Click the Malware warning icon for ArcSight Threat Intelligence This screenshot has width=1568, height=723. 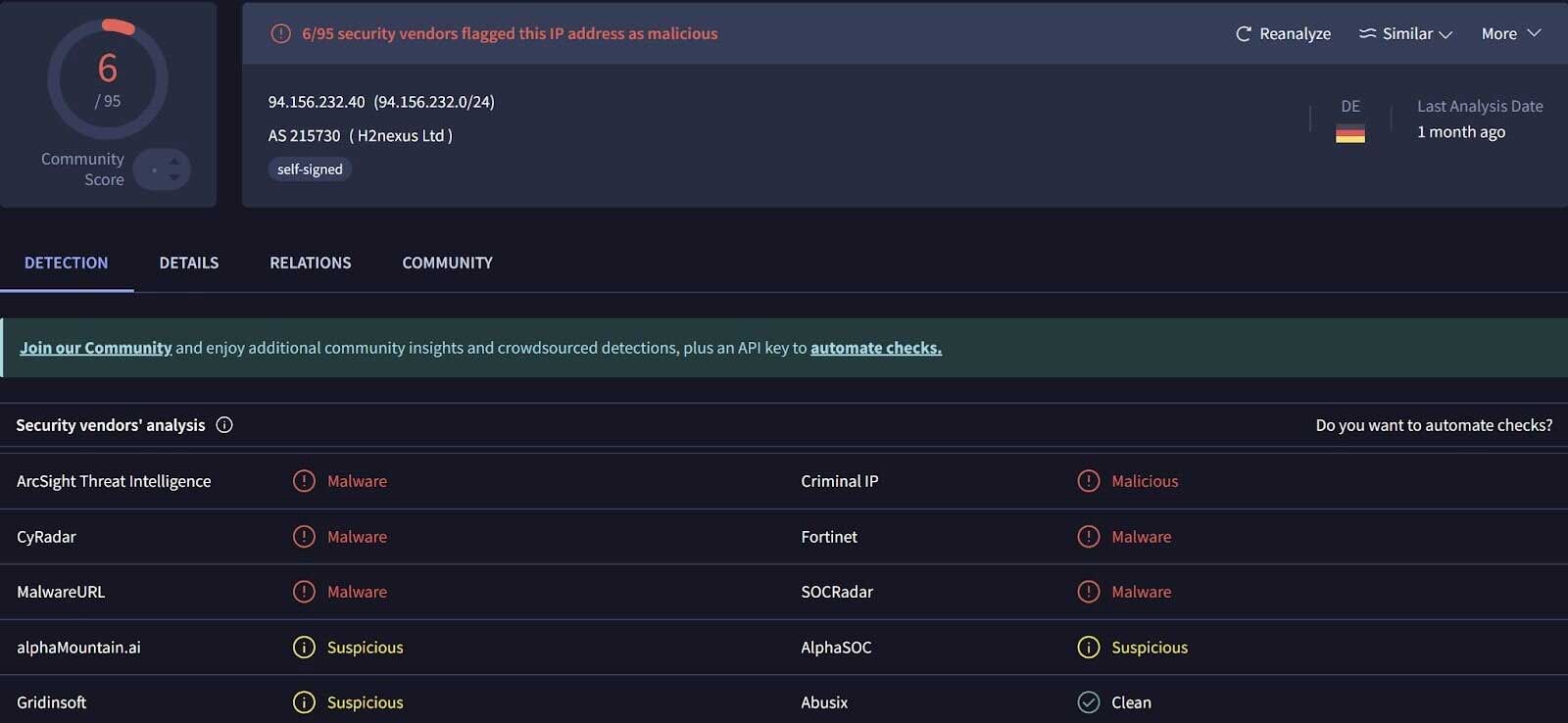tap(302, 480)
